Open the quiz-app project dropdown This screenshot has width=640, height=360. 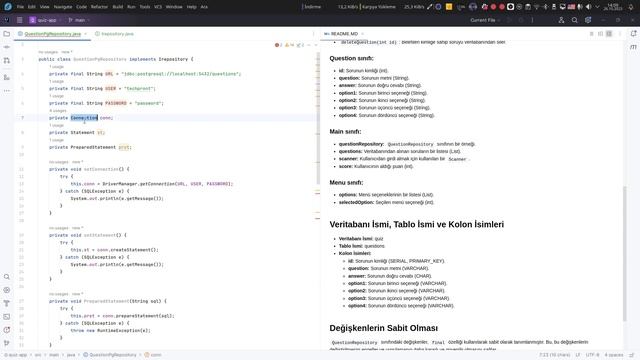click(45, 20)
